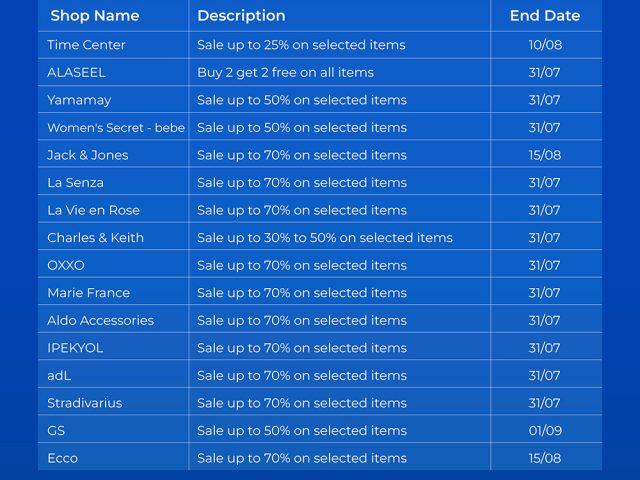Select the IPEKYOL shop name
The image size is (640, 480).
pyautogui.click(x=75, y=348)
